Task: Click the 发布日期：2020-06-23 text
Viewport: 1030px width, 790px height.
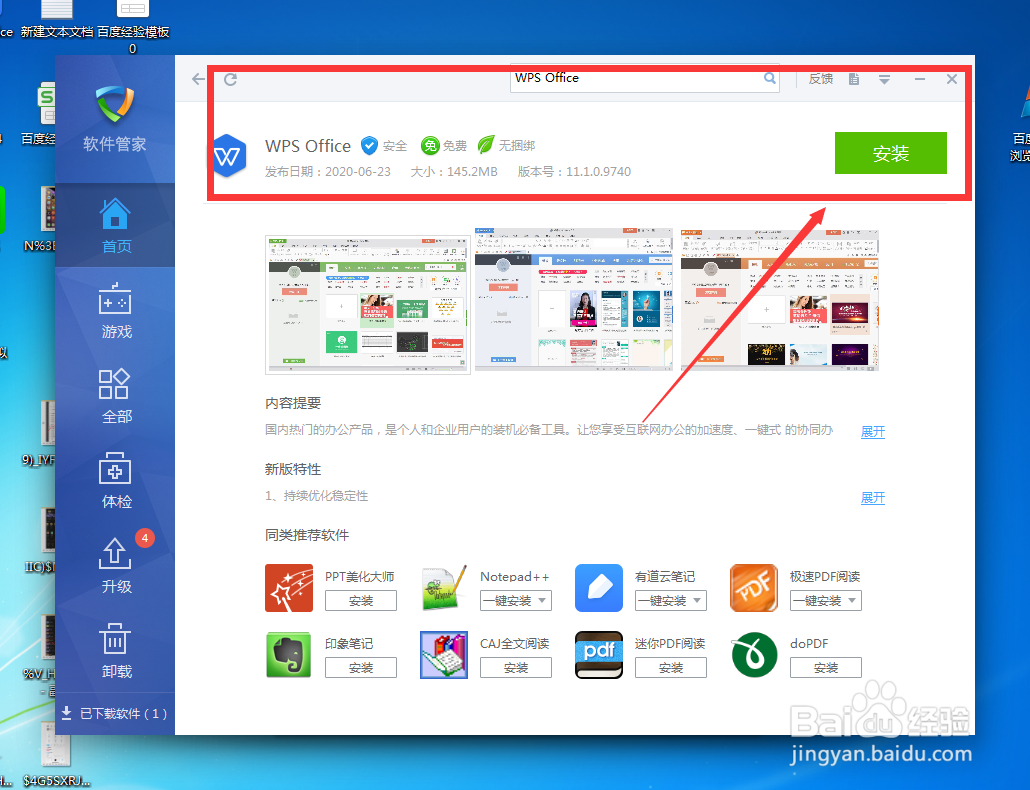Action: pyautogui.click(x=328, y=171)
